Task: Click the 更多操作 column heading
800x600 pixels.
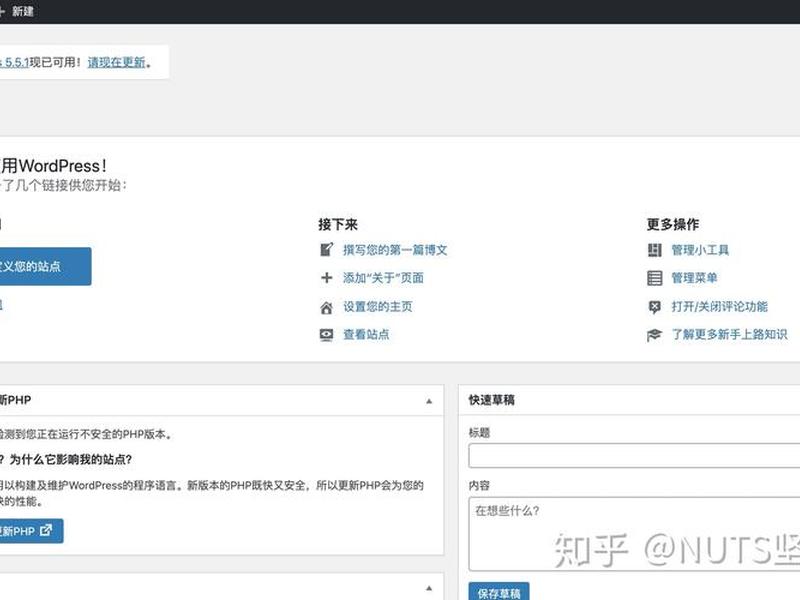Action: point(673,224)
